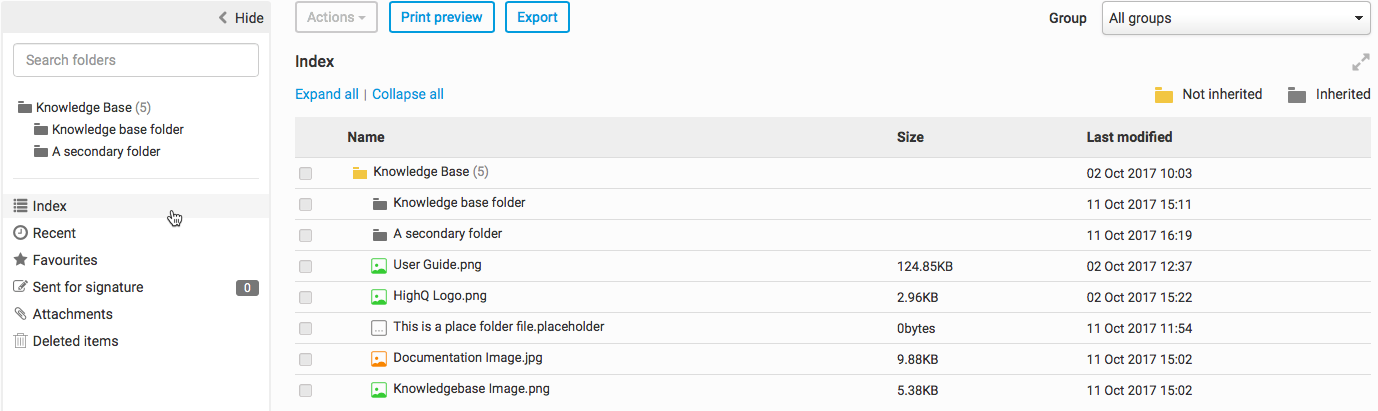Click the Expand all link
1378x411 pixels.
click(326, 94)
